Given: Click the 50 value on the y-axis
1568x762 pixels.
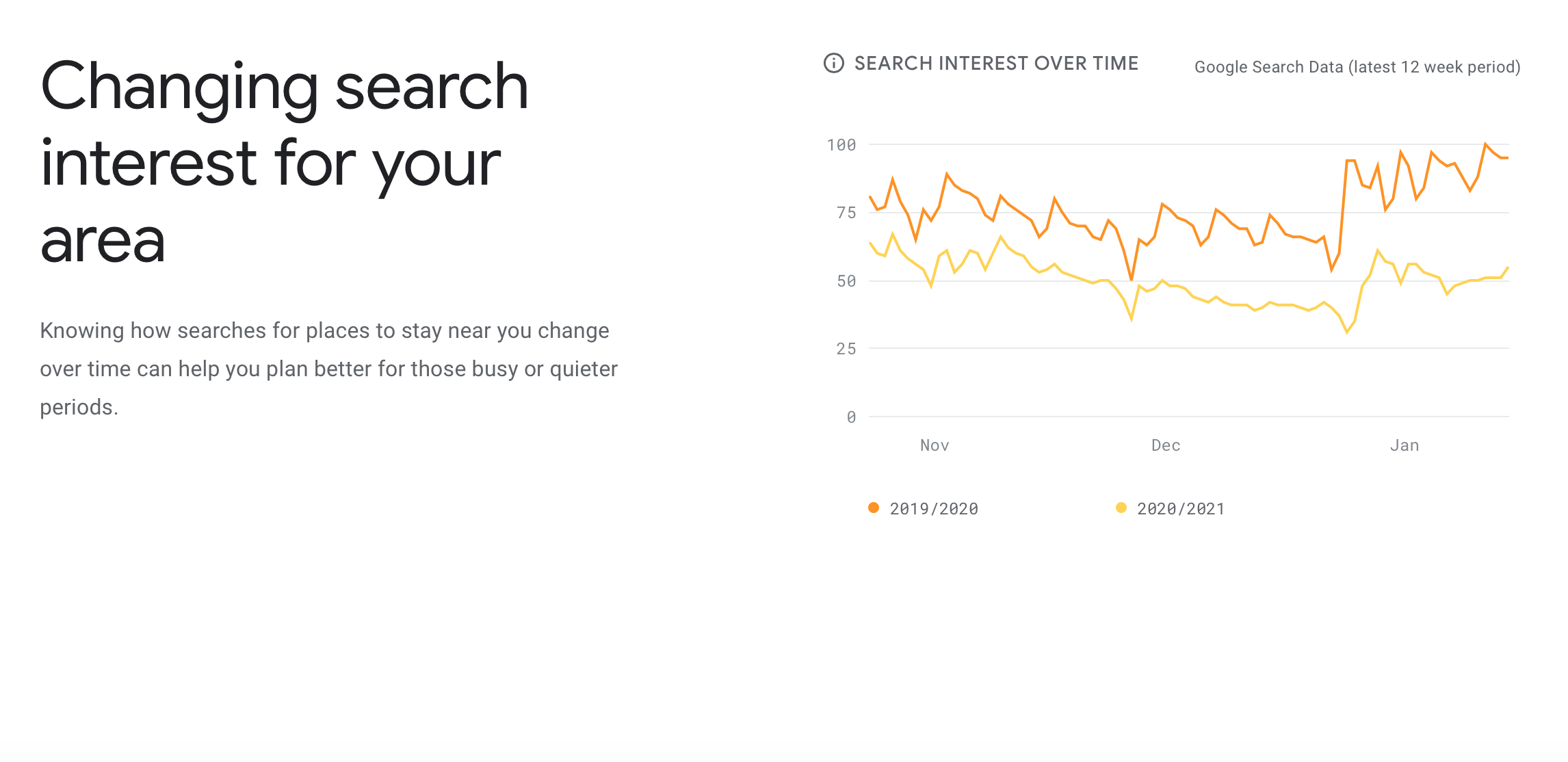Looking at the screenshot, I should [846, 281].
